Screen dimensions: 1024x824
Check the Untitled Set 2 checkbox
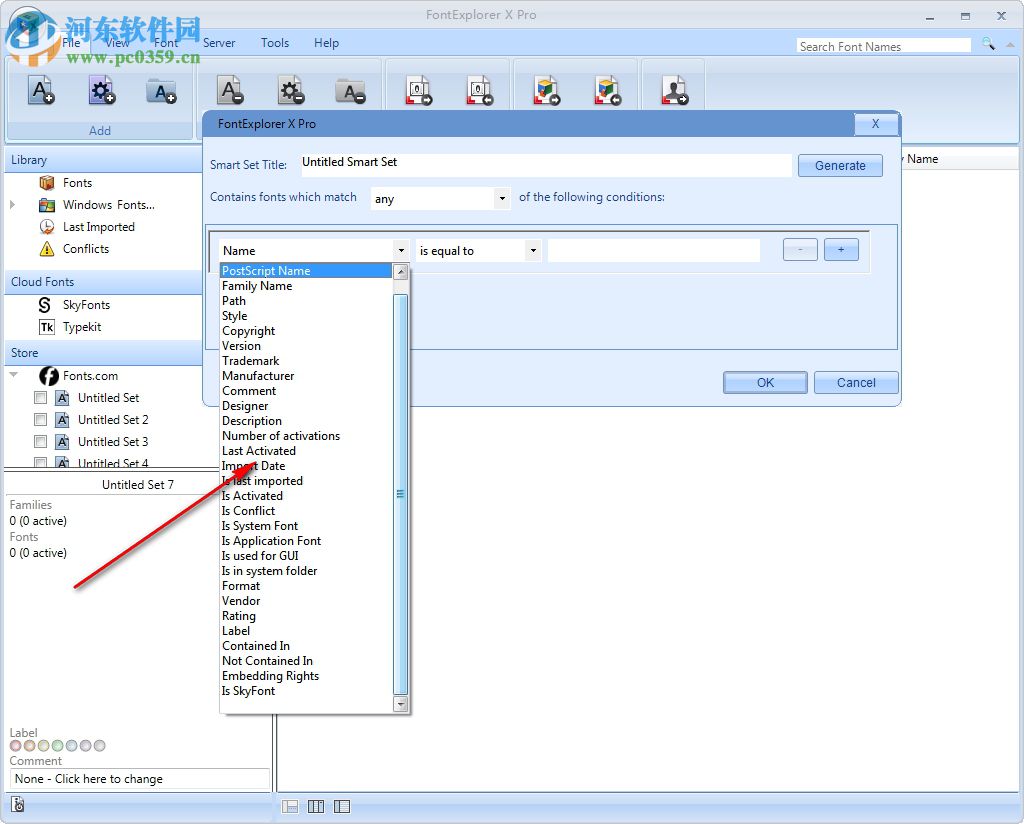pyautogui.click(x=40, y=420)
